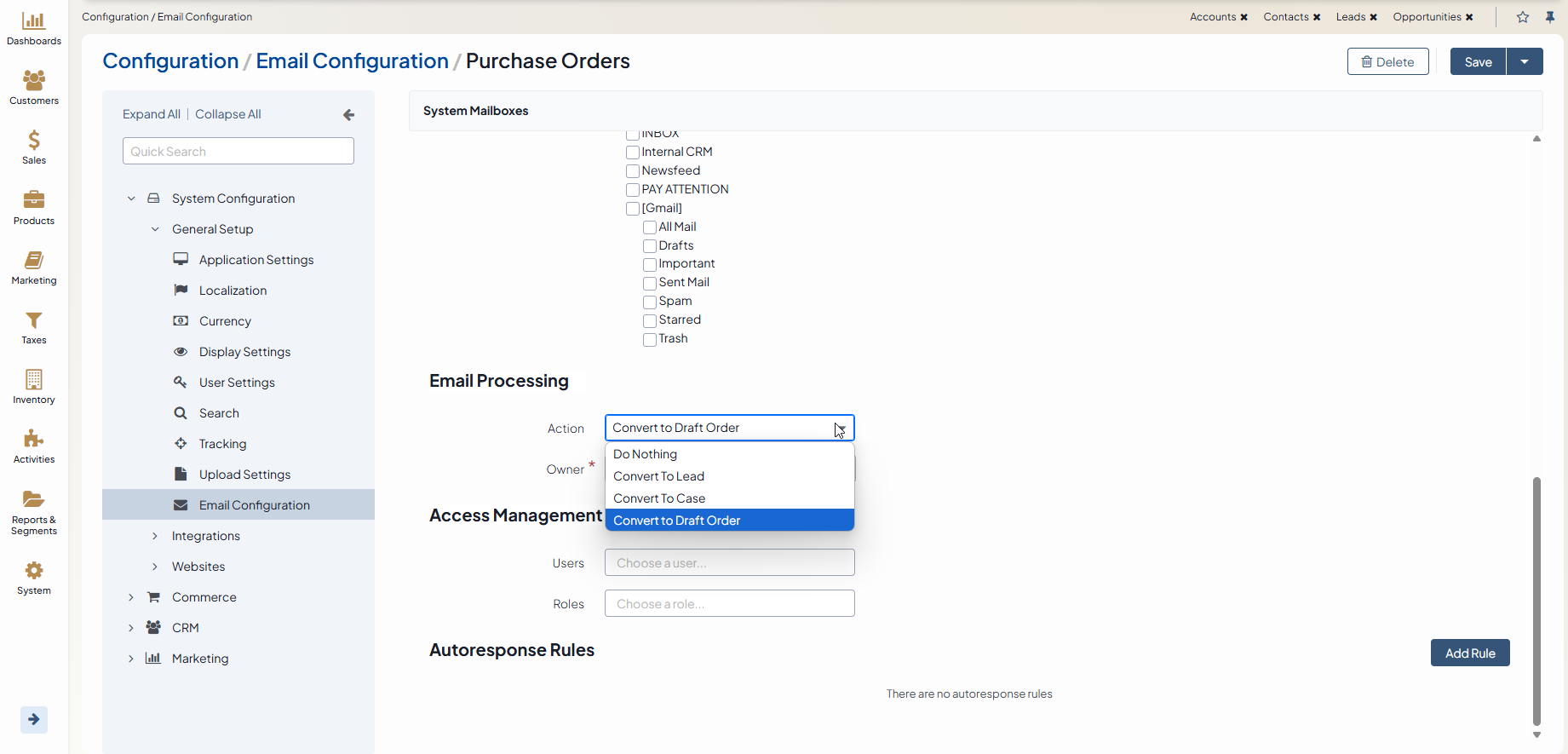1568x754 pixels.
Task: Open the Save button dropdown arrow
Action: pos(1525,61)
